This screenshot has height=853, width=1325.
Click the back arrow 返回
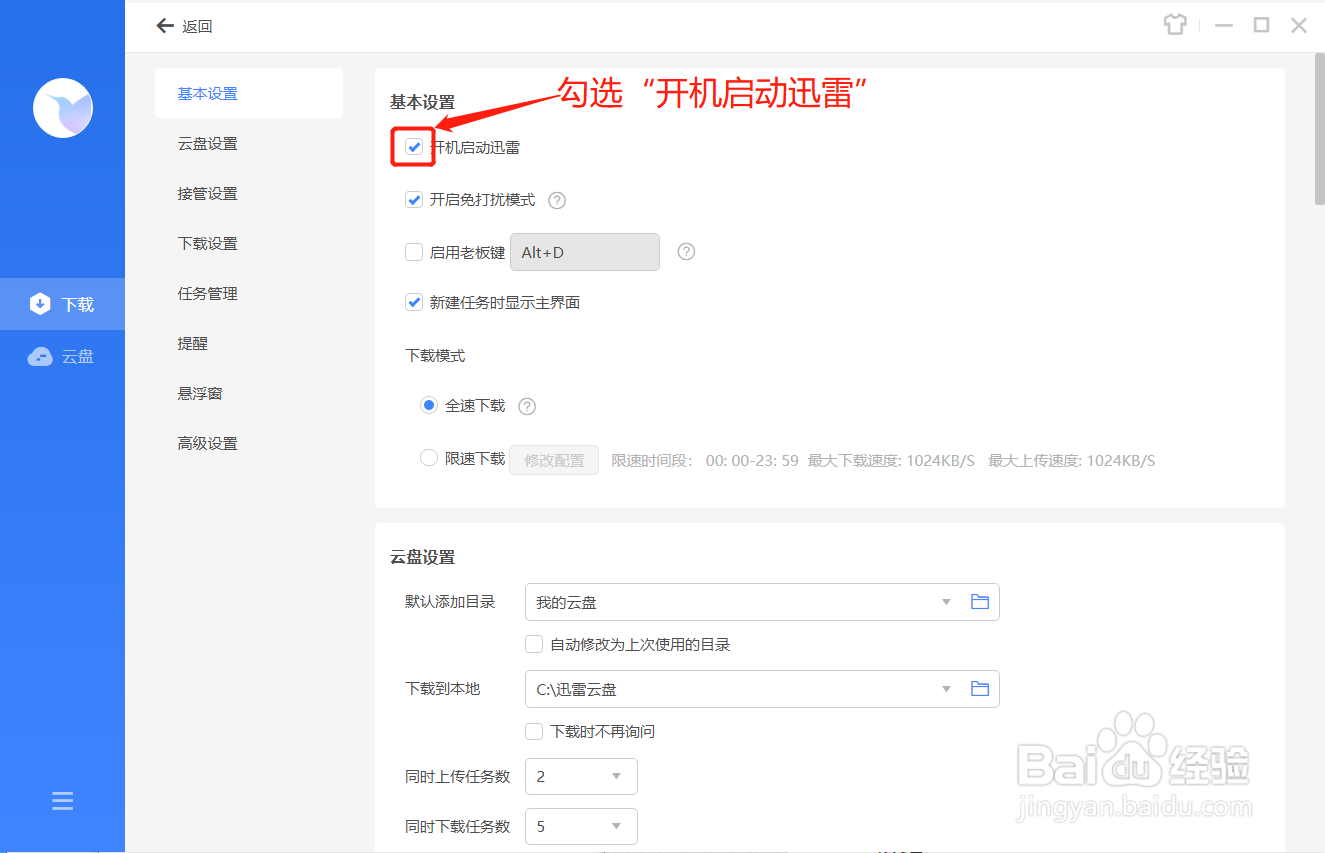(185, 26)
